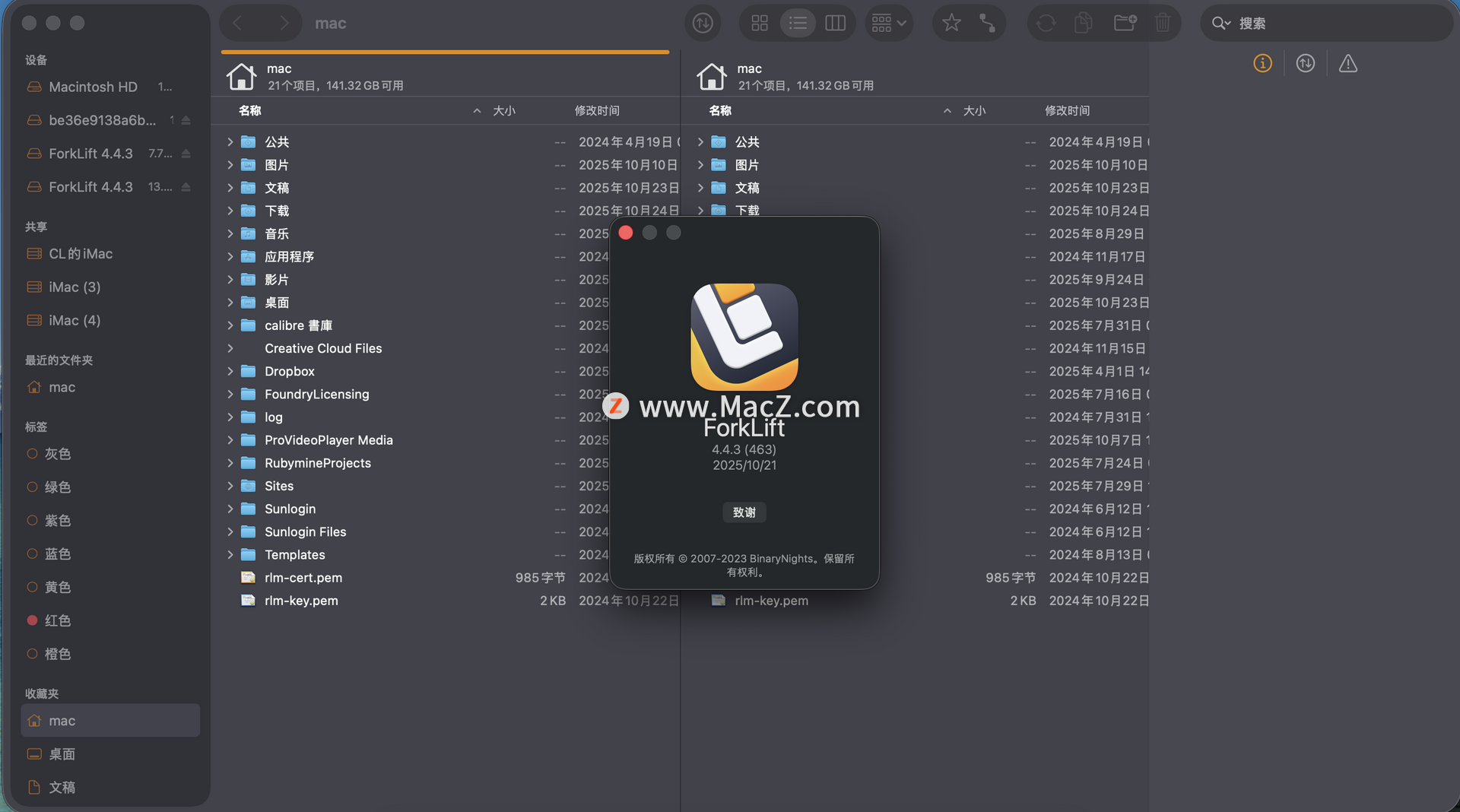This screenshot has width=1460, height=812.
Task: Open the warning triangle panel icon
Action: pyautogui.click(x=1347, y=64)
